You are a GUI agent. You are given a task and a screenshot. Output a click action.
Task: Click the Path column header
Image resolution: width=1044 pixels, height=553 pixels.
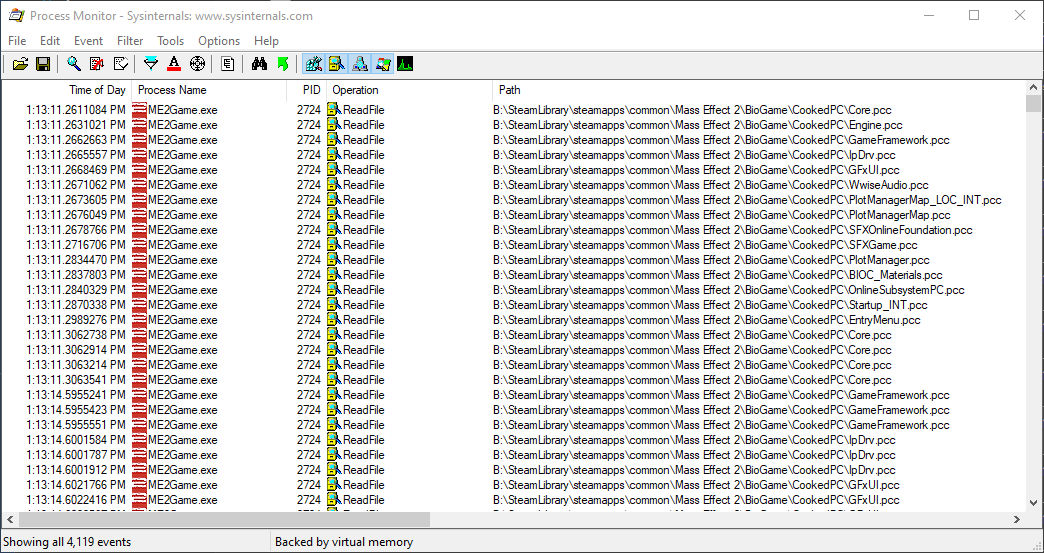point(759,90)
